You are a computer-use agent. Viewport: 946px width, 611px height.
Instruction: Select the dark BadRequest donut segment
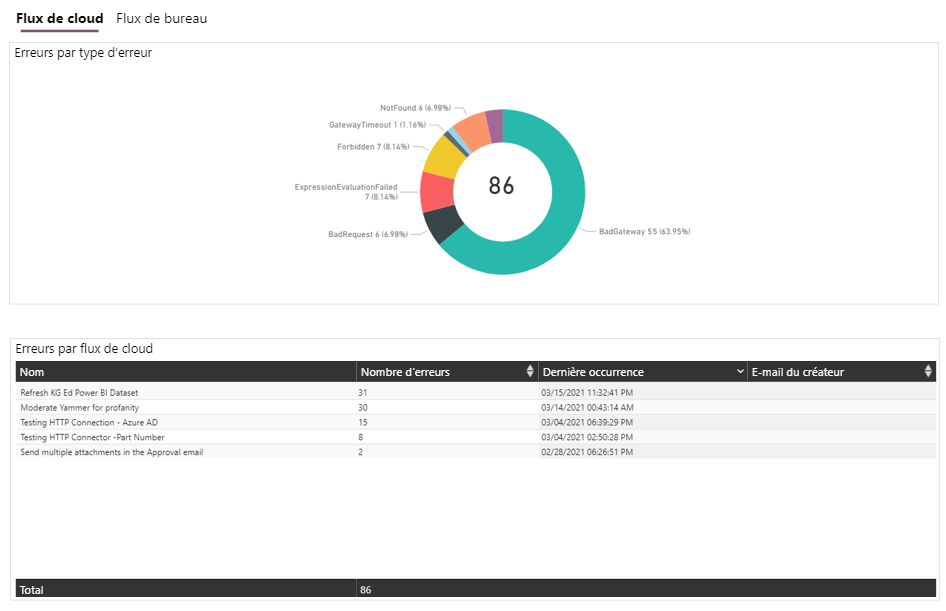click(x=443, y=223)
